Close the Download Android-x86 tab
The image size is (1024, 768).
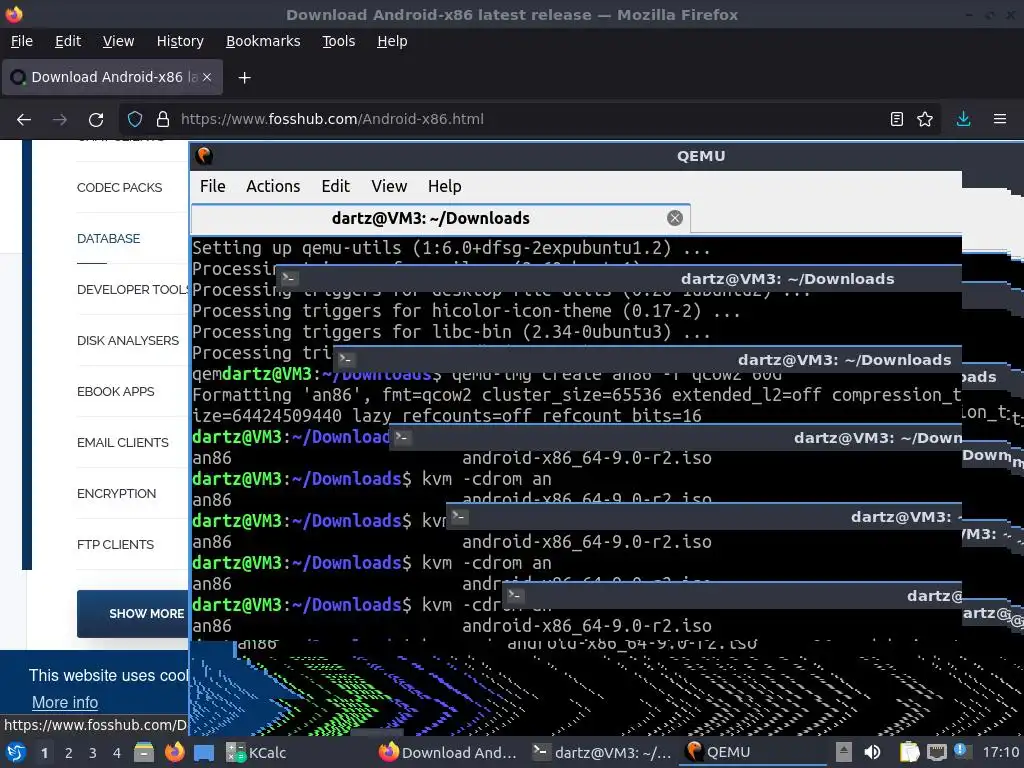[x=206, y=77]
